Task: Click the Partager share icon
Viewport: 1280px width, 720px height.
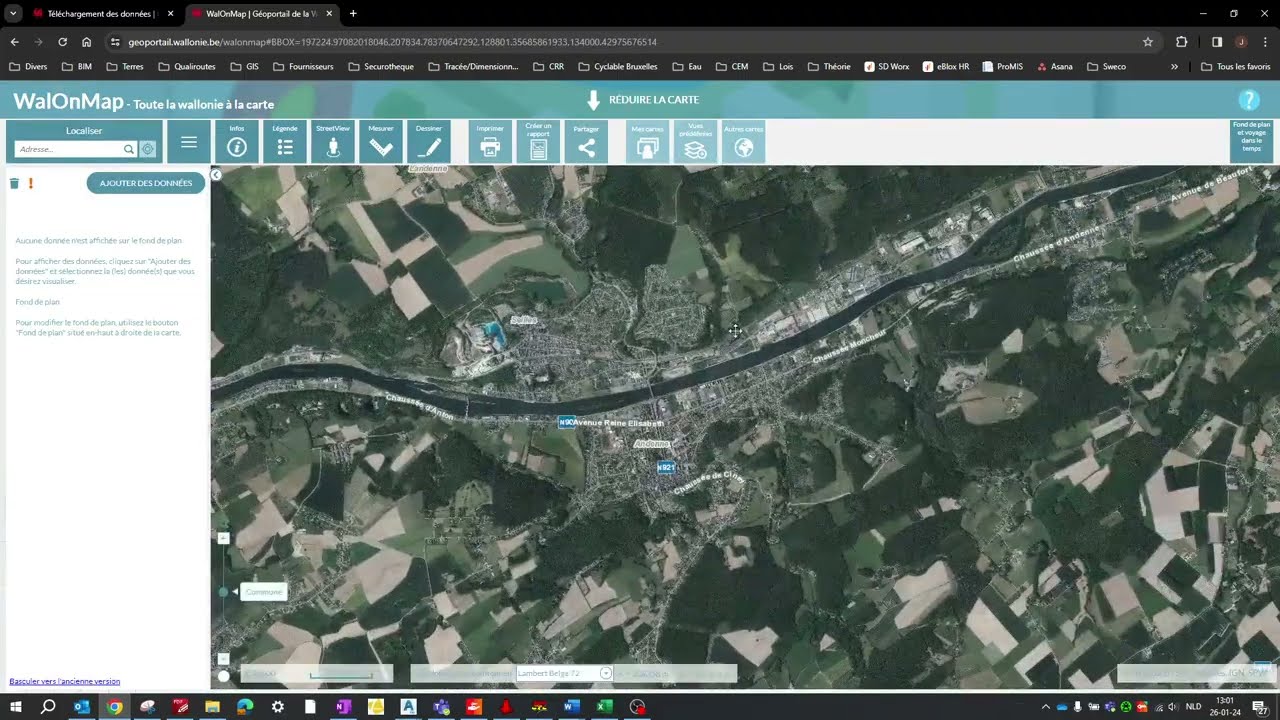Action: [x=587, y=148]
